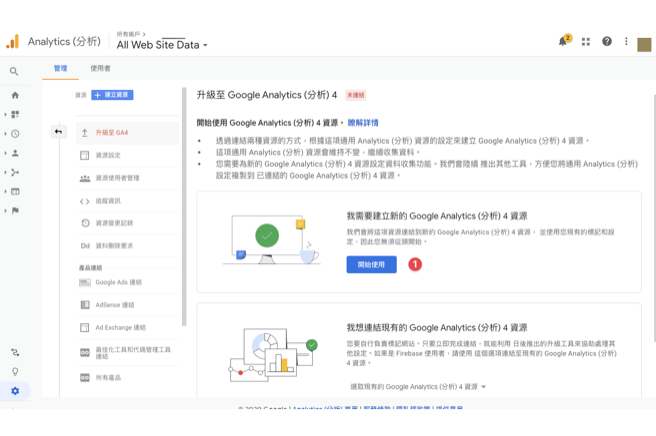
Task: Click the tracking info code brackets icon
Action: [x=85, y=201]
